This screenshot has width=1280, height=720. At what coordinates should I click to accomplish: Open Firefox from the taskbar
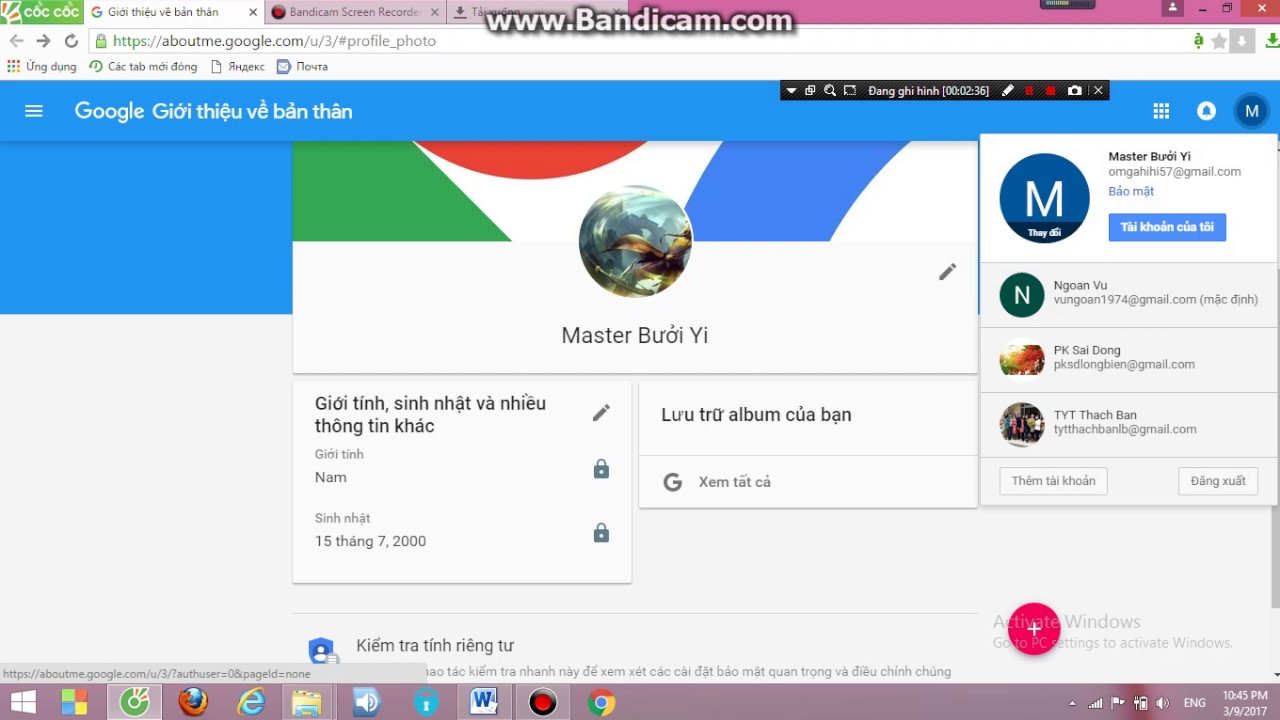coord(193,702)
